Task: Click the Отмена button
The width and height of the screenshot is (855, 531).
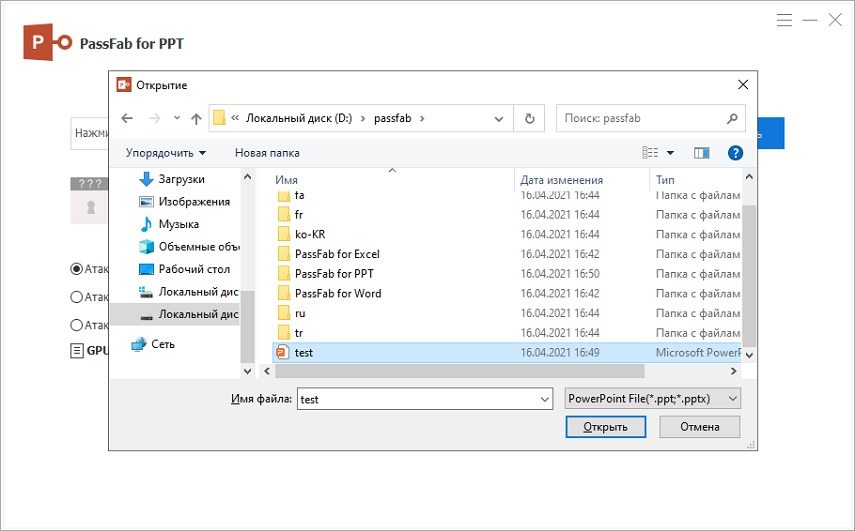Action: point(699,427)
